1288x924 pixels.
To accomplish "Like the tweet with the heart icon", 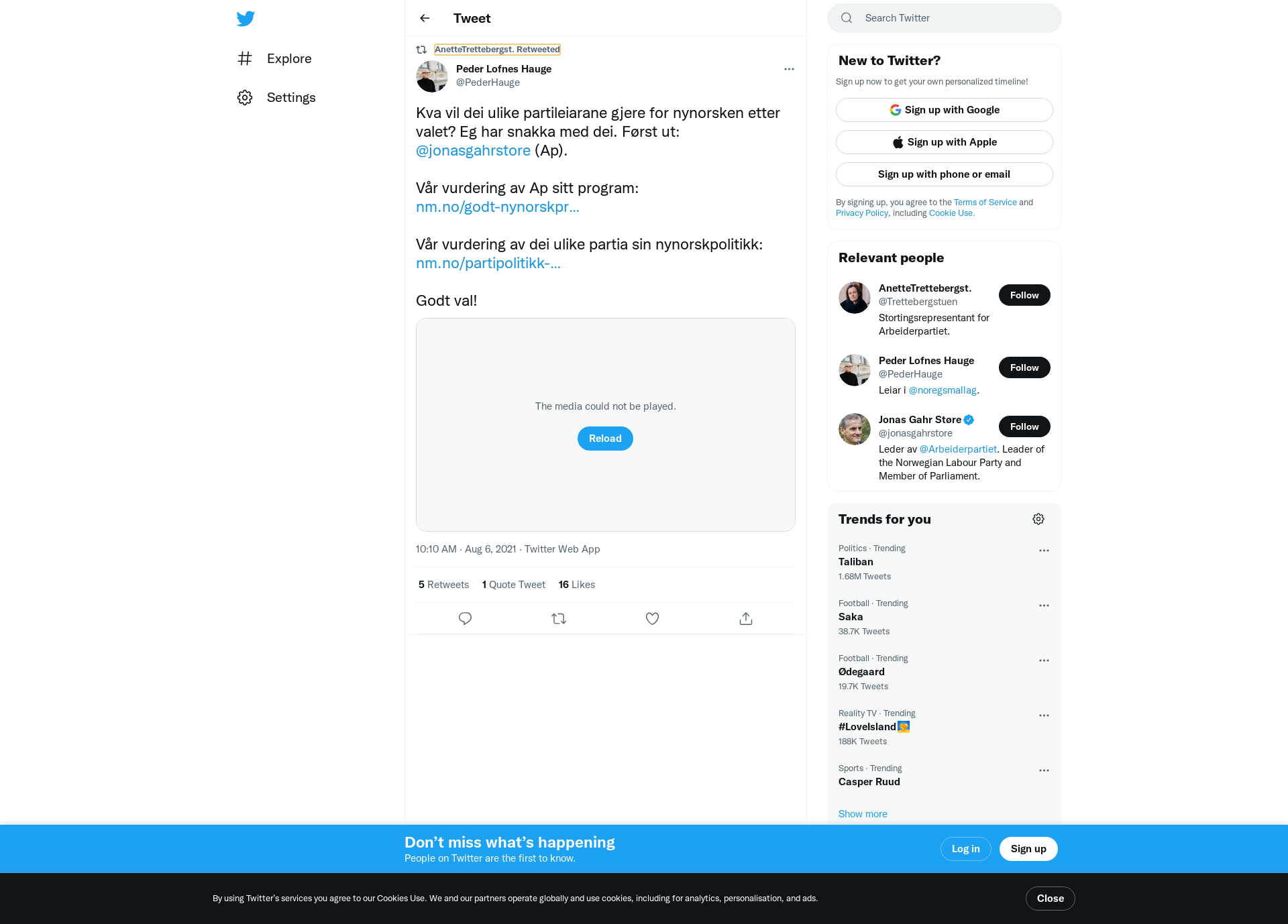I will [x=652, y=618].
